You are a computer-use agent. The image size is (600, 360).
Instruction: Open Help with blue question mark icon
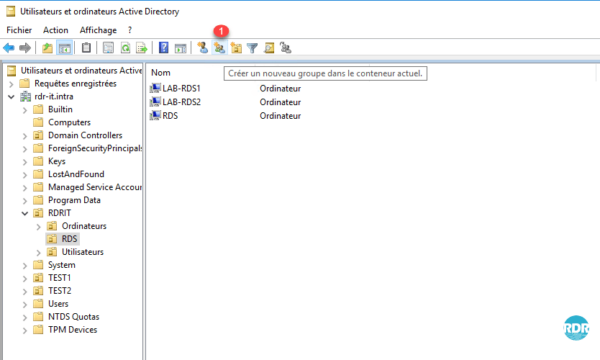click(x=164, y=48)
